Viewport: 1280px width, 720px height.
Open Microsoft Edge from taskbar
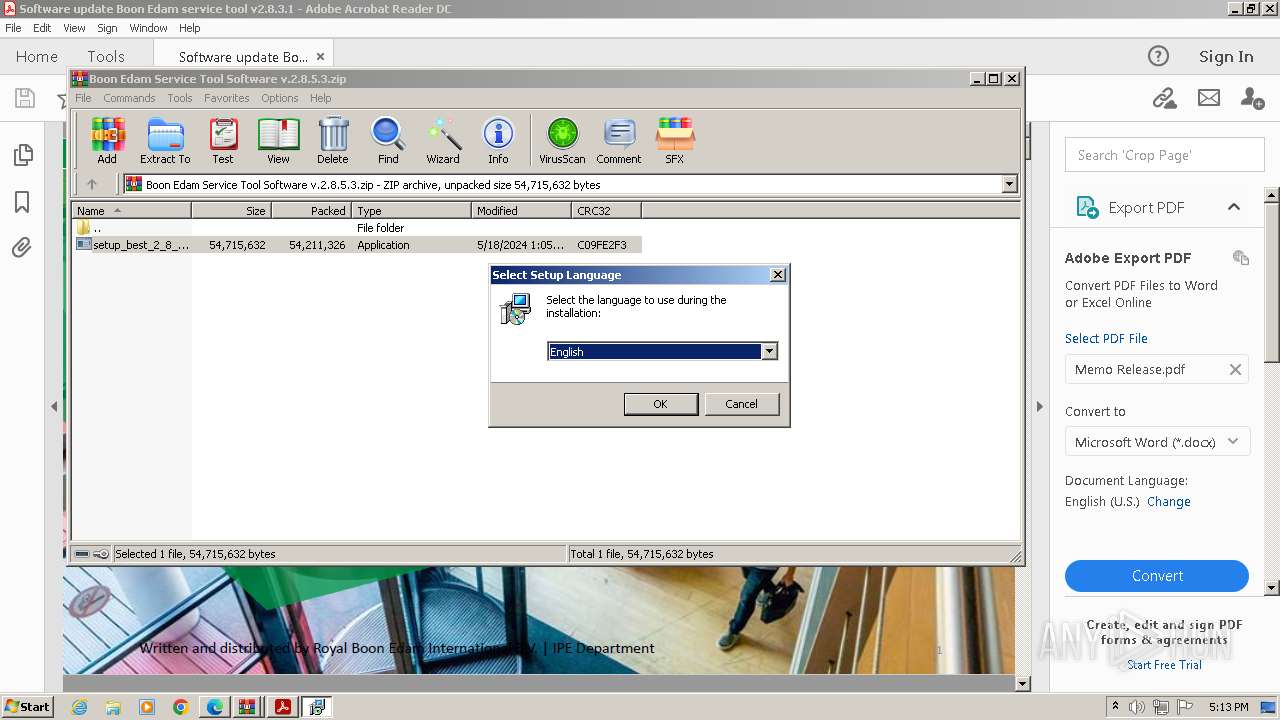click(215, 707)
